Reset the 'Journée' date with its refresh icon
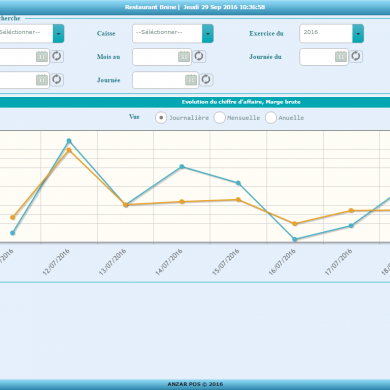 [x=206, y=79]
